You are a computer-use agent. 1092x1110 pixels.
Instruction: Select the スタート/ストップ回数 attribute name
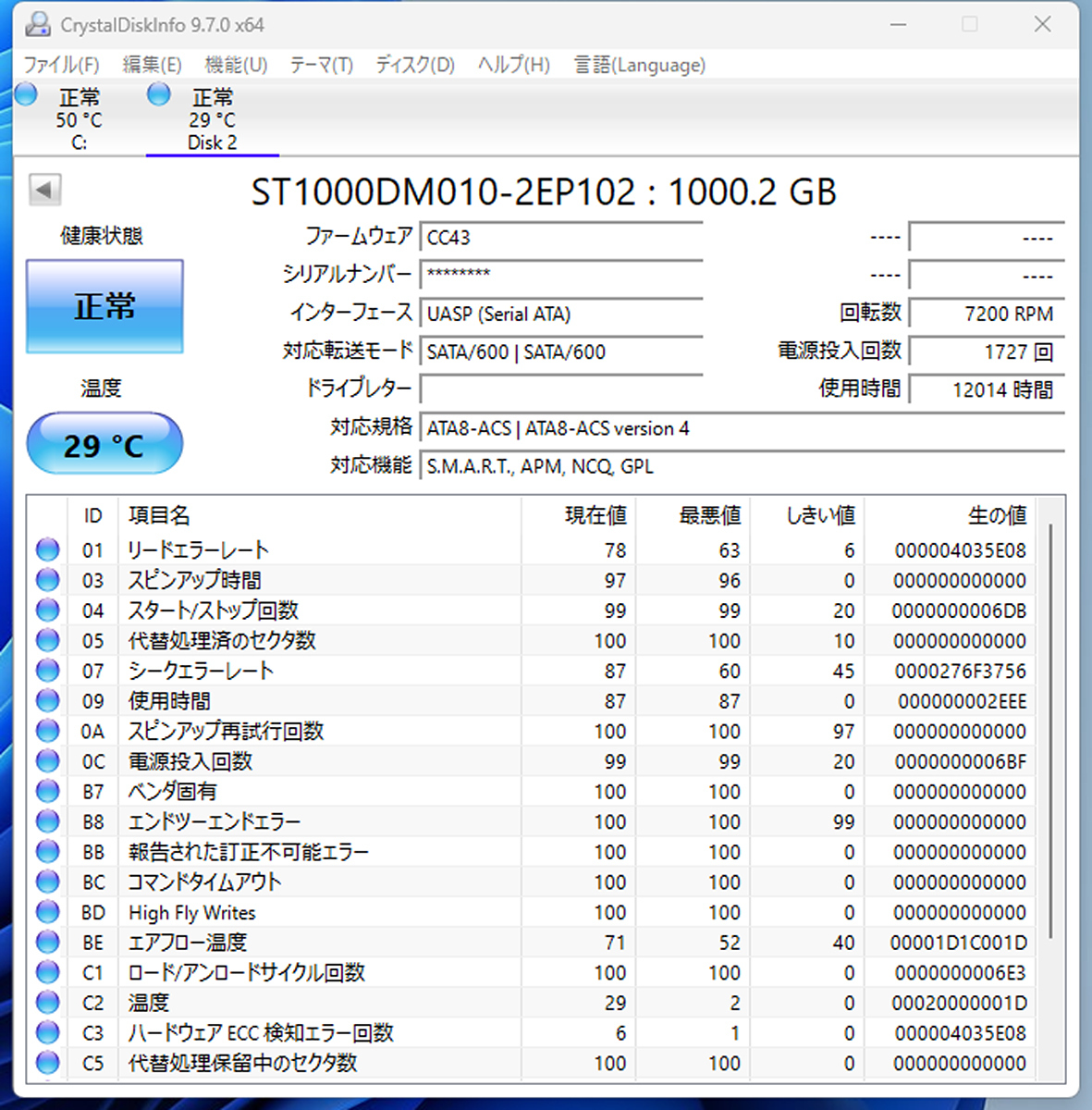[213, 610]
